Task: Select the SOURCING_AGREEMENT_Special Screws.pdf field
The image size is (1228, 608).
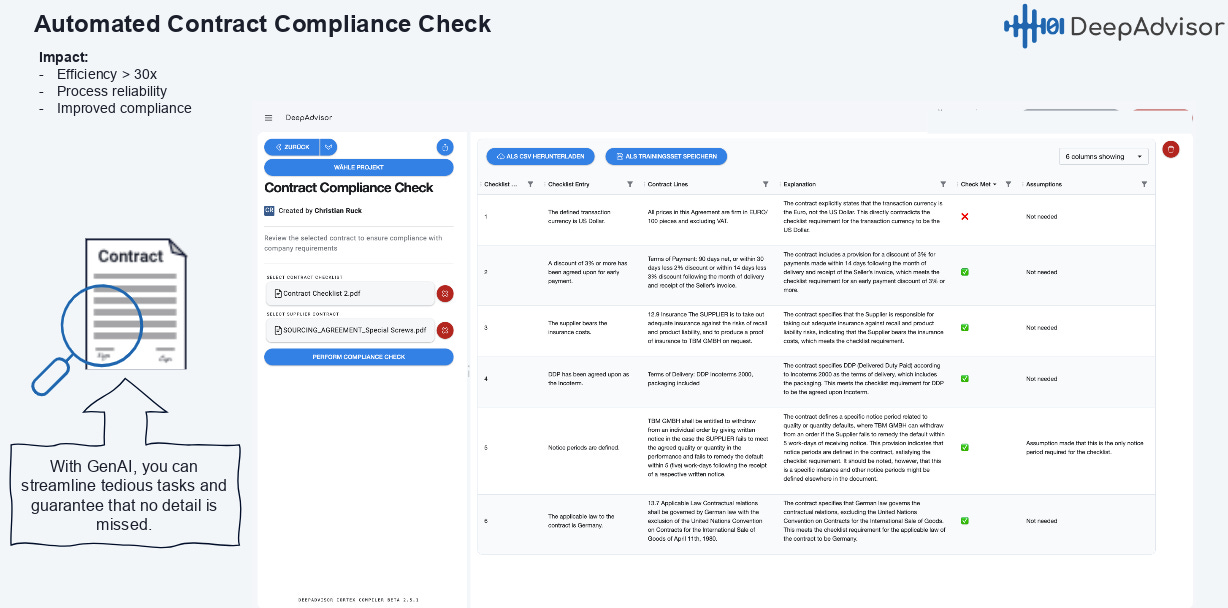Action: (350, 330)
